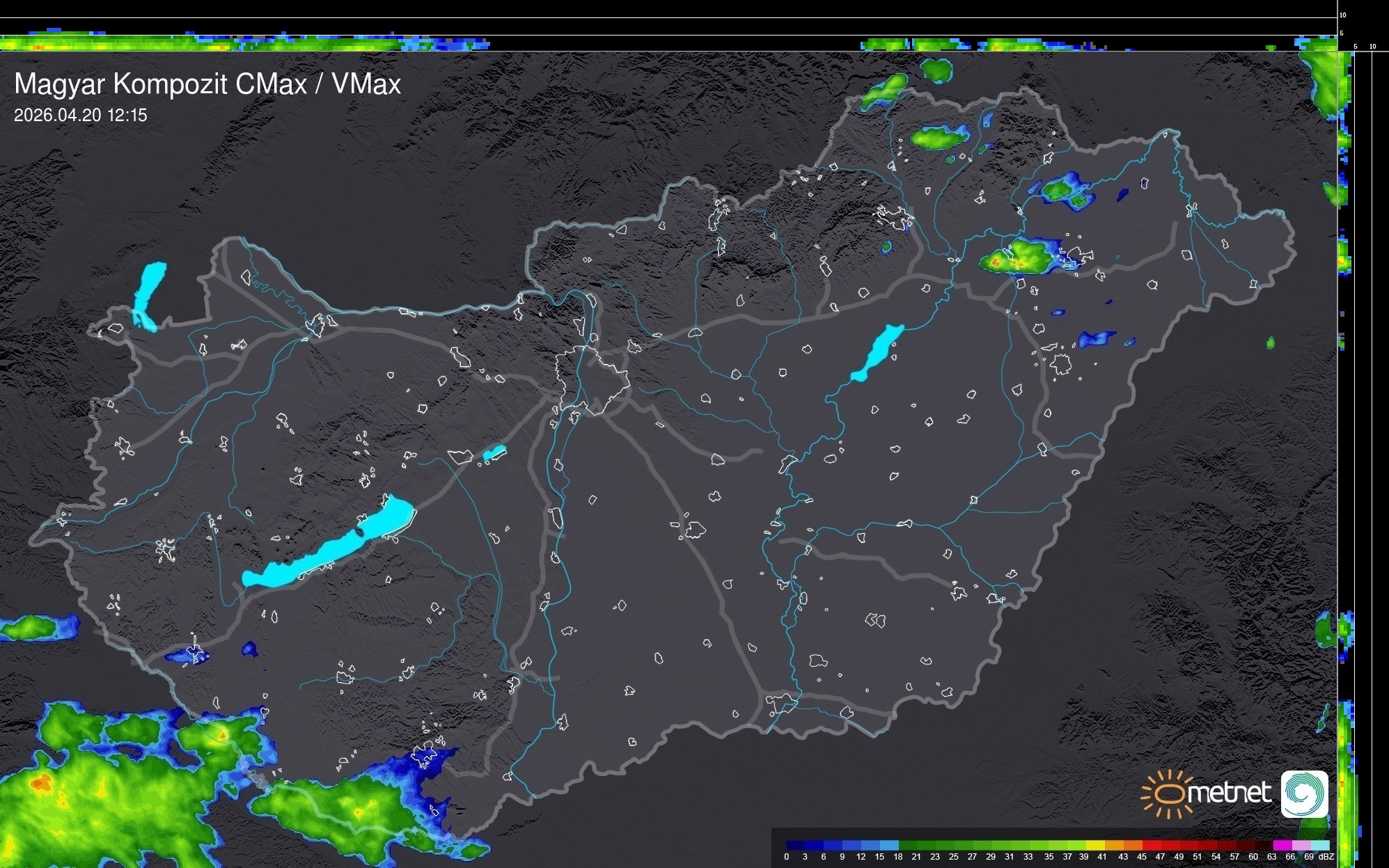1389x868 pixels.
Task: Click the light cyan 69 dBZ legend swatch
Action: click(1319, 845)
